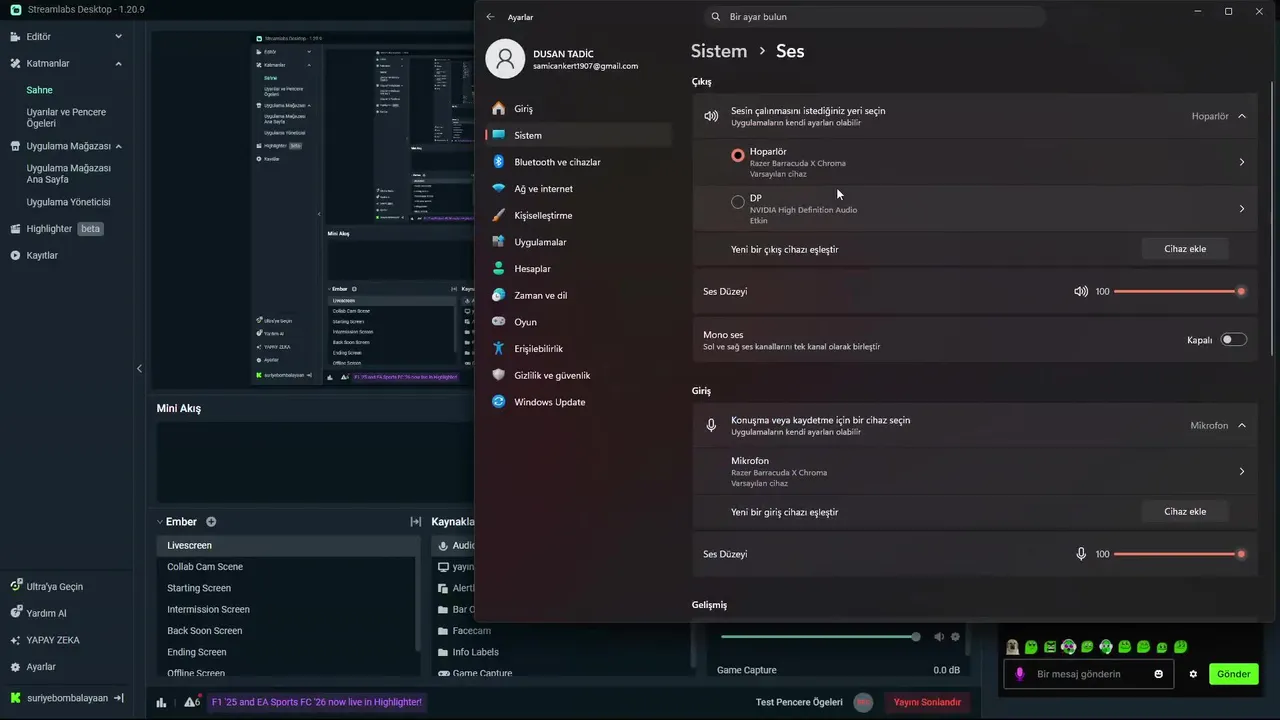Click the Sistem breadcrumb link
Image resolution: width=1280 pixels, height=720 pixels.
[719, 51]
